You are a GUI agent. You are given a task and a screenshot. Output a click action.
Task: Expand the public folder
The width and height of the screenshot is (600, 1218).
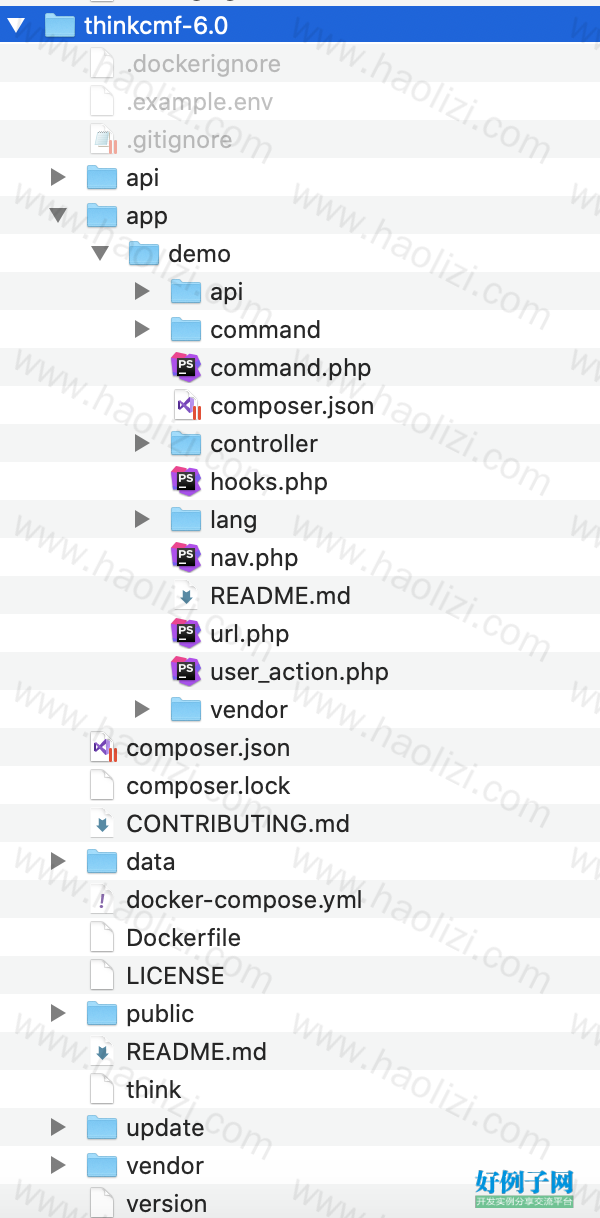pyautogui.click(x=58, y=1014)
